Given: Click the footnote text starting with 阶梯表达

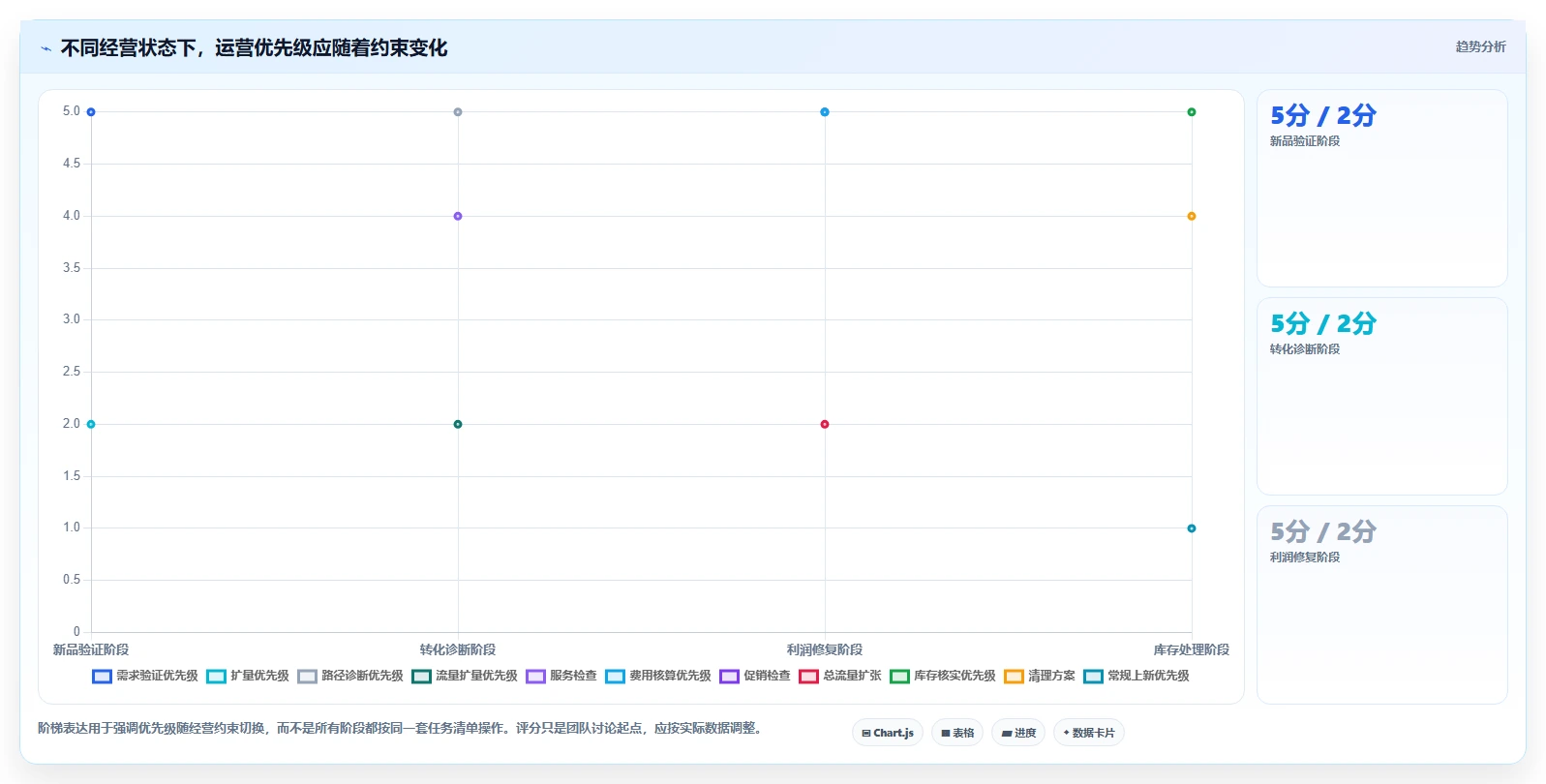Looking at the screenshot, I should tap(400, 728).
